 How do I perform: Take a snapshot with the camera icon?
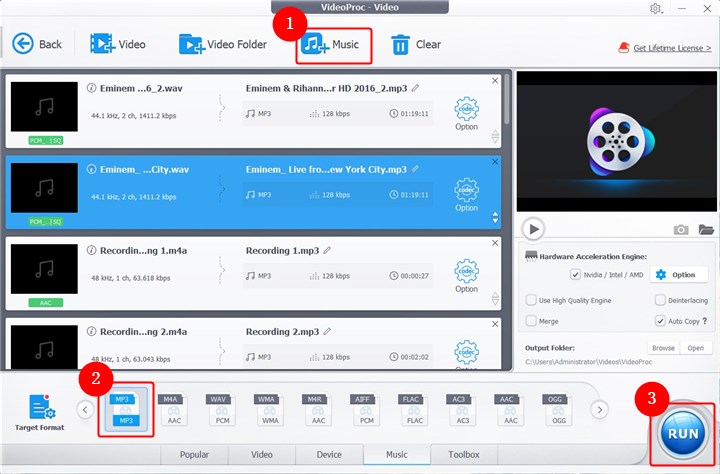pyautogui.click(x=681, y=229)
